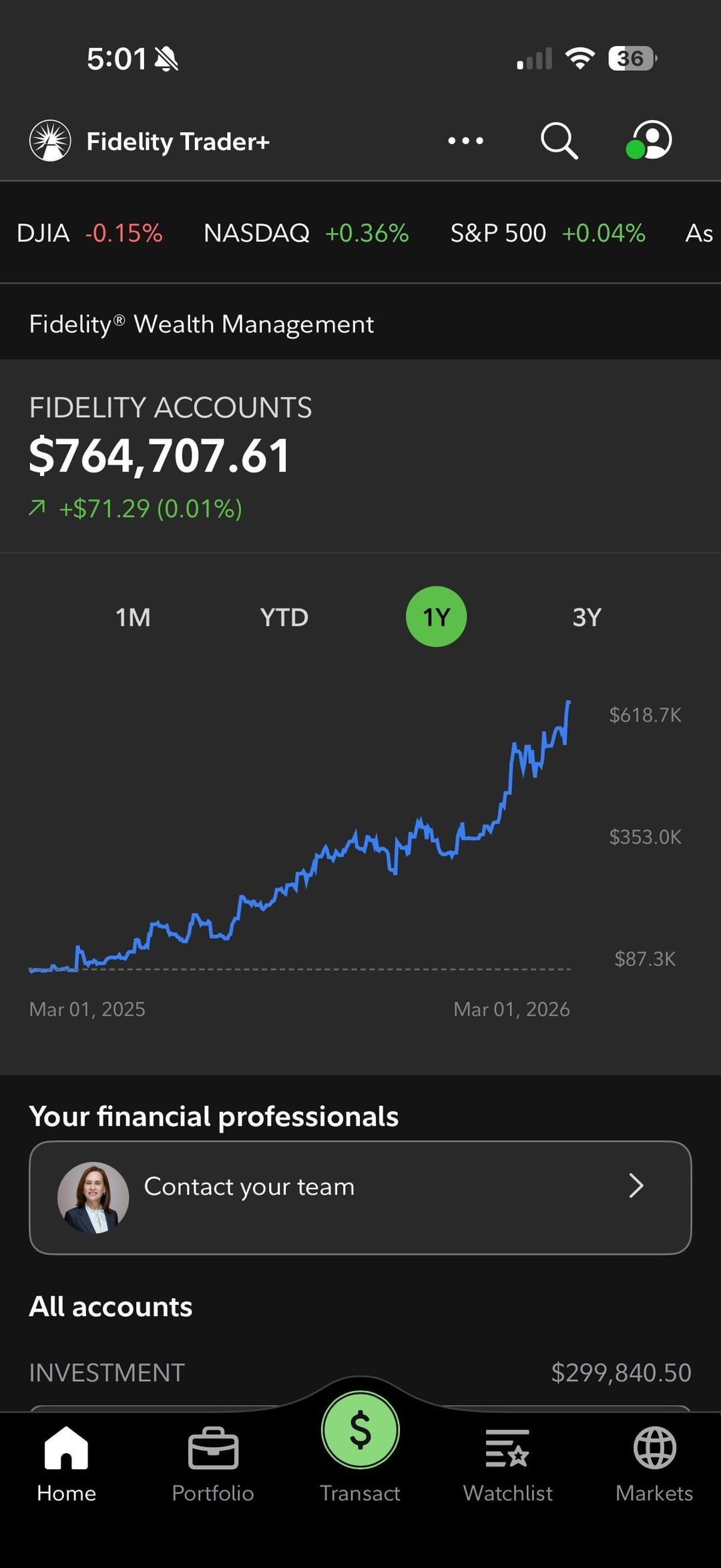721x1568 pixels.
Task: Open the Portfolio briefcase tab
Action: pos(213,1464)
